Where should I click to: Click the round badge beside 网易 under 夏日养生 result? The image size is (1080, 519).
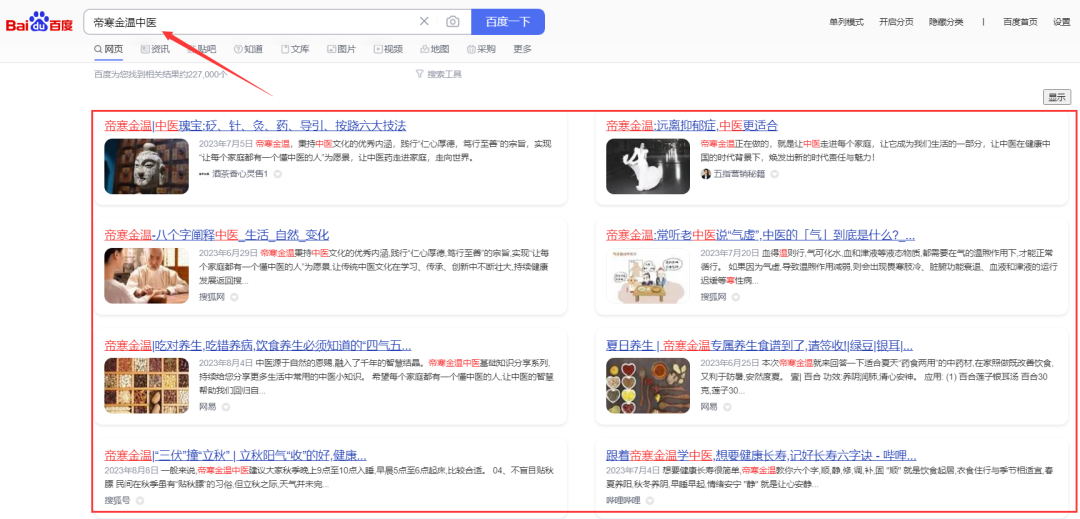(727, 407)
